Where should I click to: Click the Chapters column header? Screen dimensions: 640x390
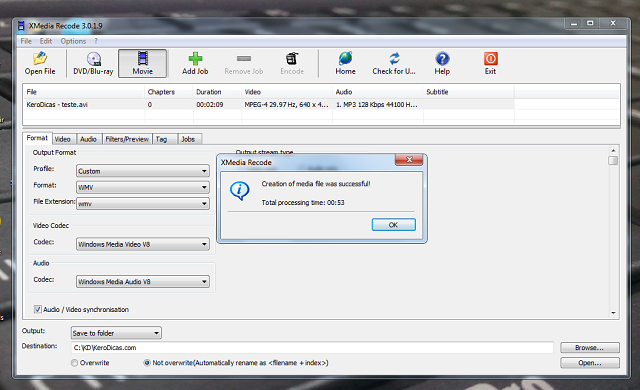tap(169, 92)
